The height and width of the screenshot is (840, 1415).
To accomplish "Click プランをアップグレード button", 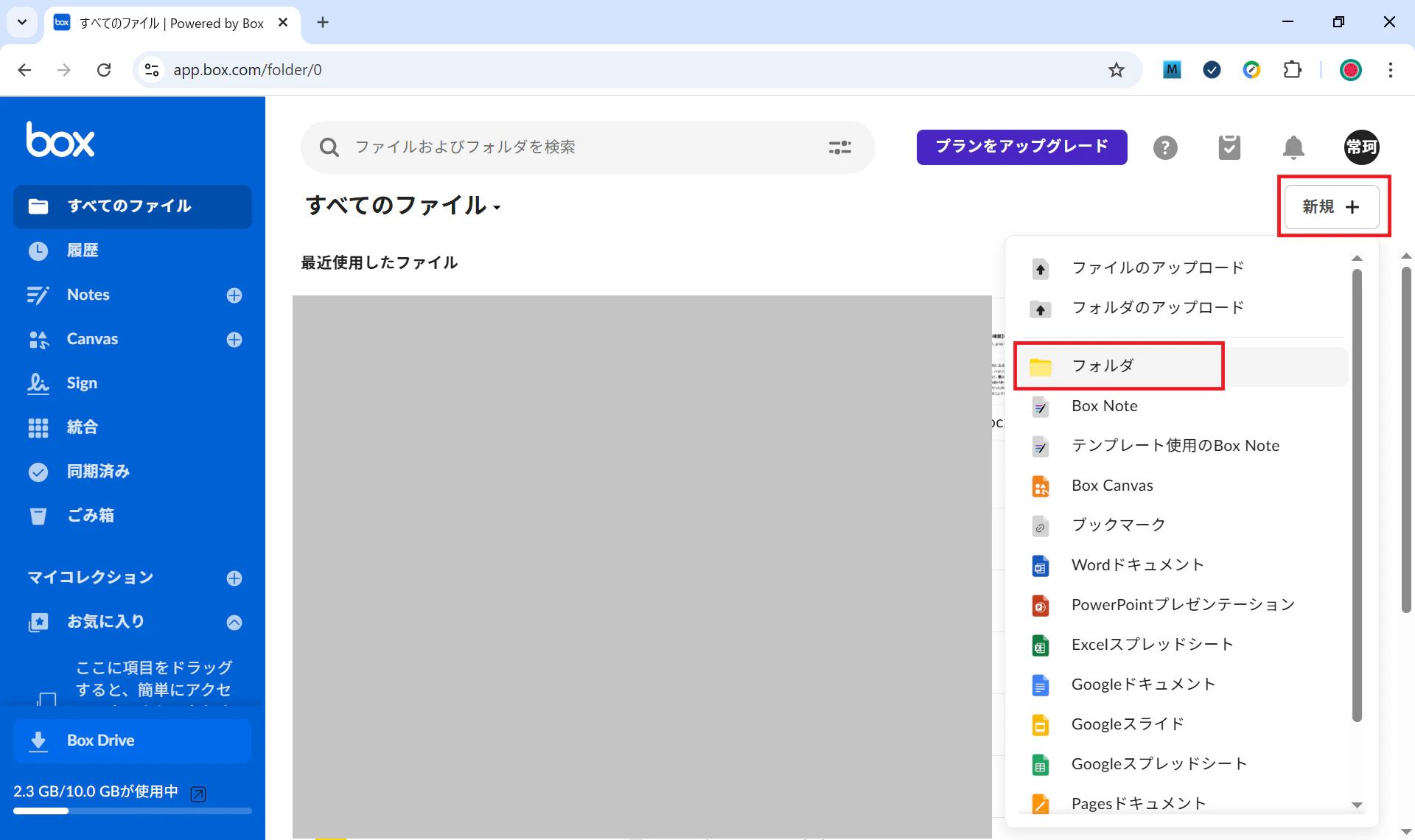I will (x=1021, y=147).
